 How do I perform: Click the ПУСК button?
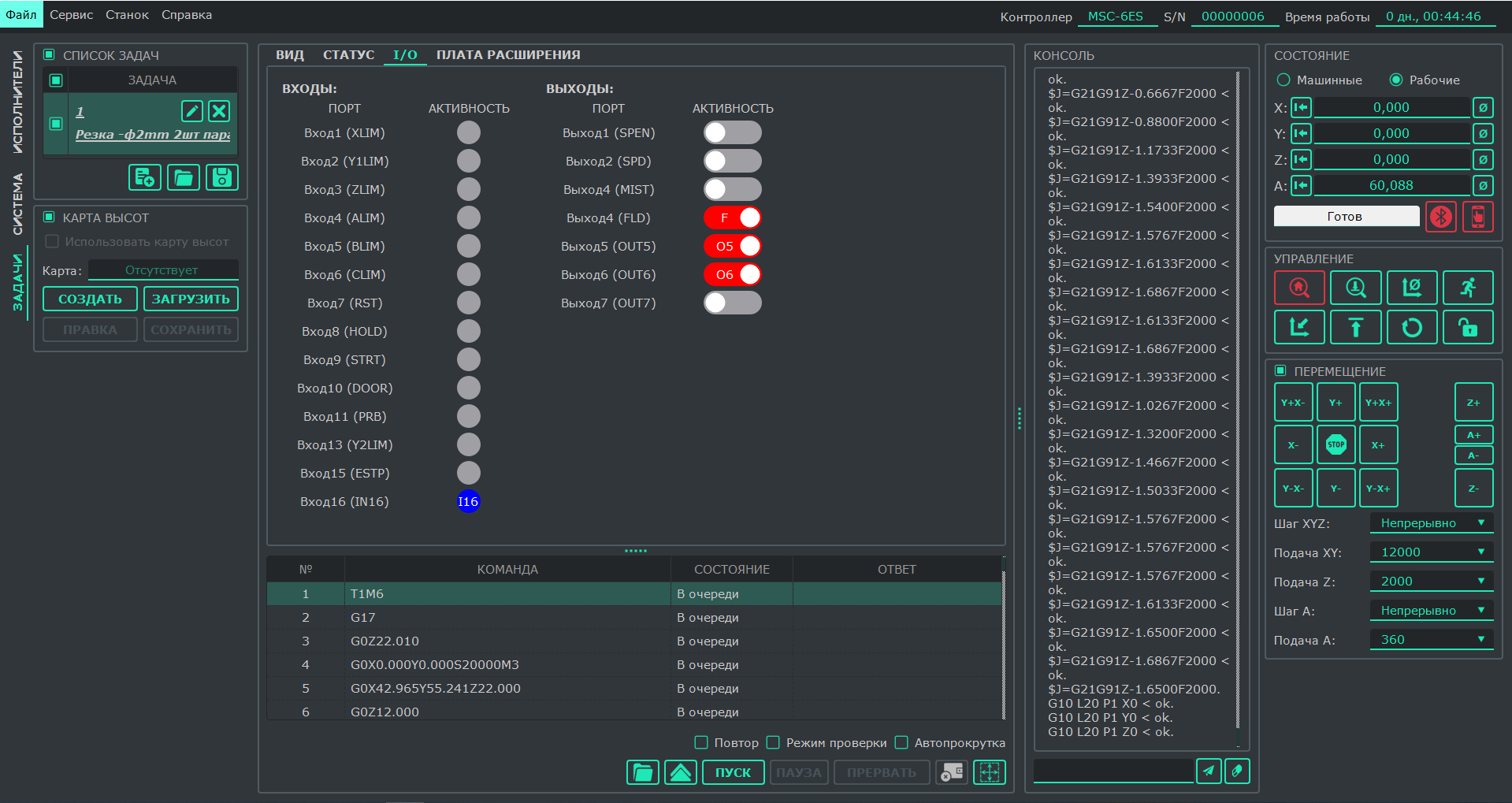(733, 772)
